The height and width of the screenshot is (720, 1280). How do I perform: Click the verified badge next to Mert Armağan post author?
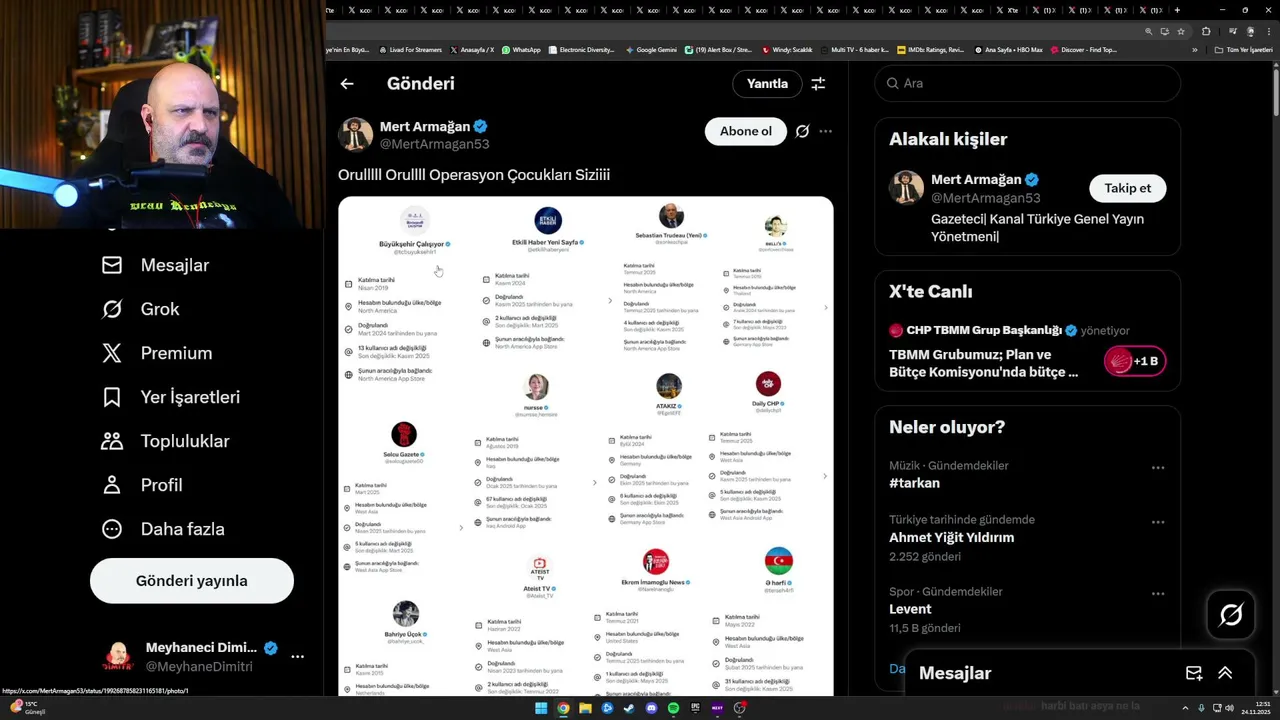tap(481, 126)
